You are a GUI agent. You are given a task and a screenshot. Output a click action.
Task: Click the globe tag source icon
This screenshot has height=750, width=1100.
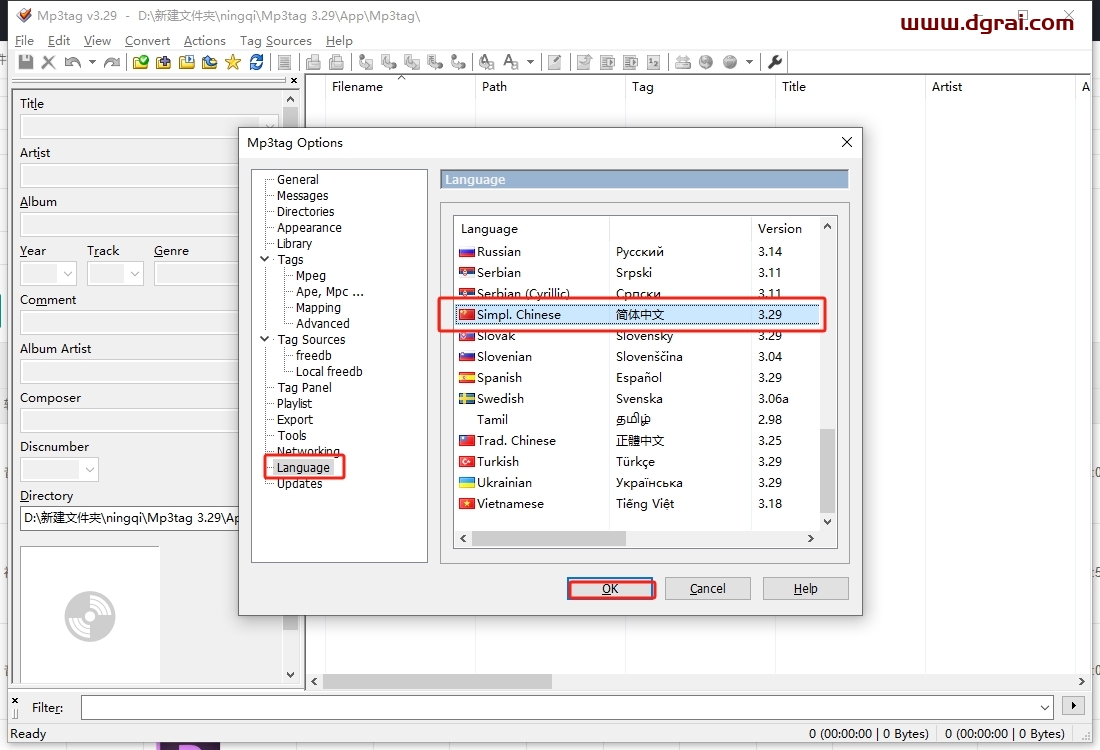pyautogui.click(x=706, y=62)
